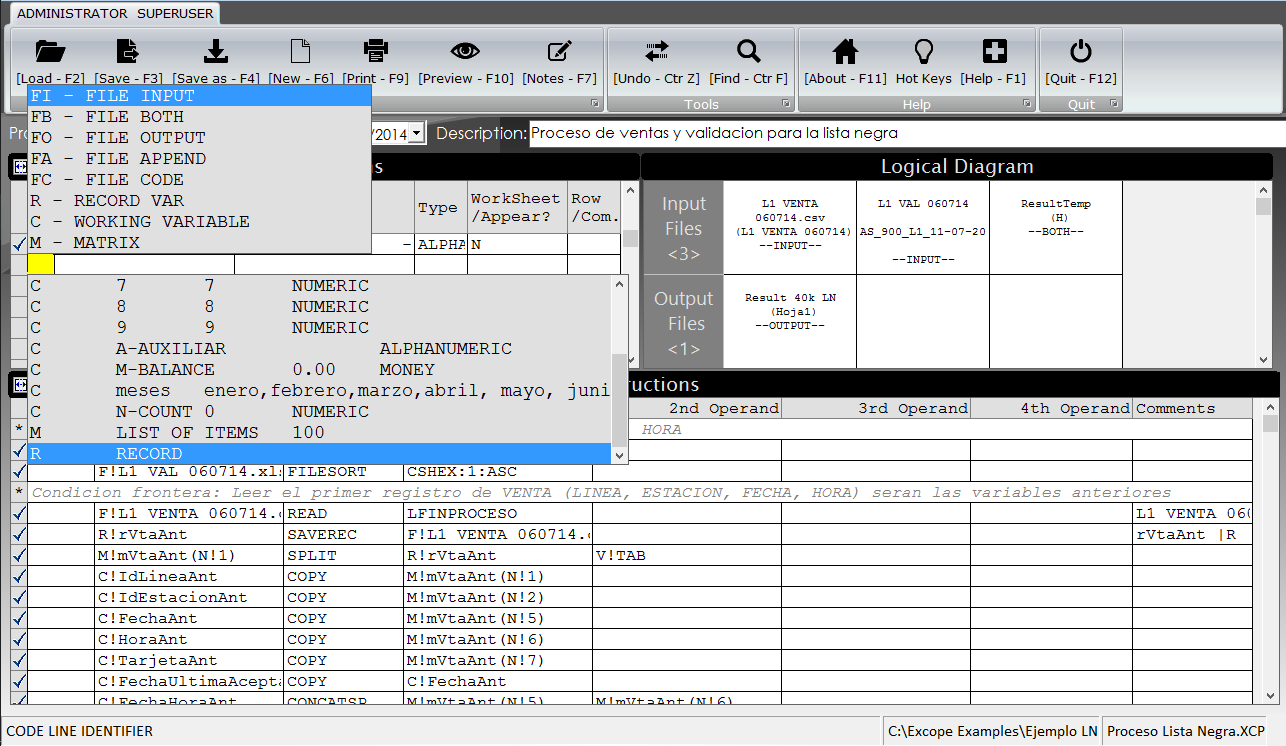1286x746 pixels.
Task: Click Proceso Lista Negra.XCP in status bar
Action: tap(1186, 731)
